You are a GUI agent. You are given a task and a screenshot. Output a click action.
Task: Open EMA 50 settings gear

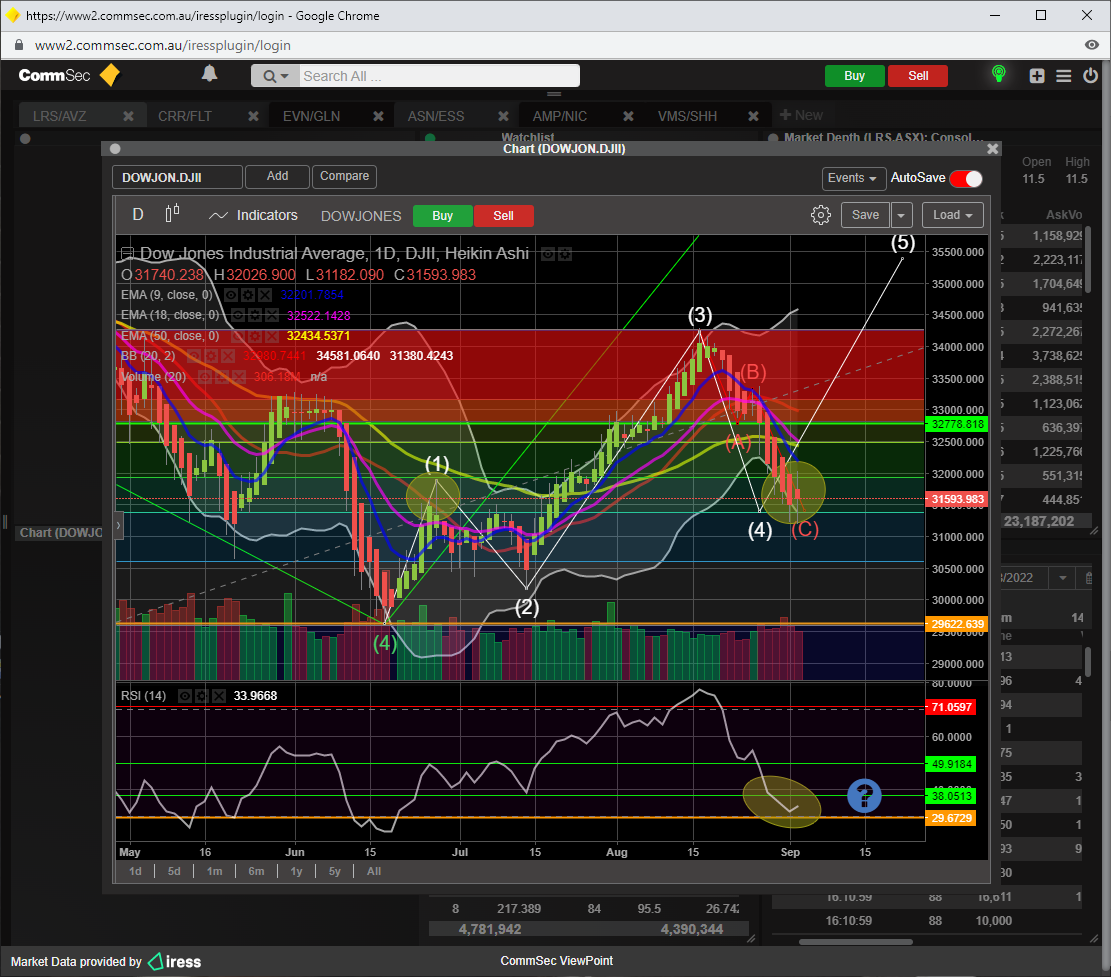click(255, 336)
